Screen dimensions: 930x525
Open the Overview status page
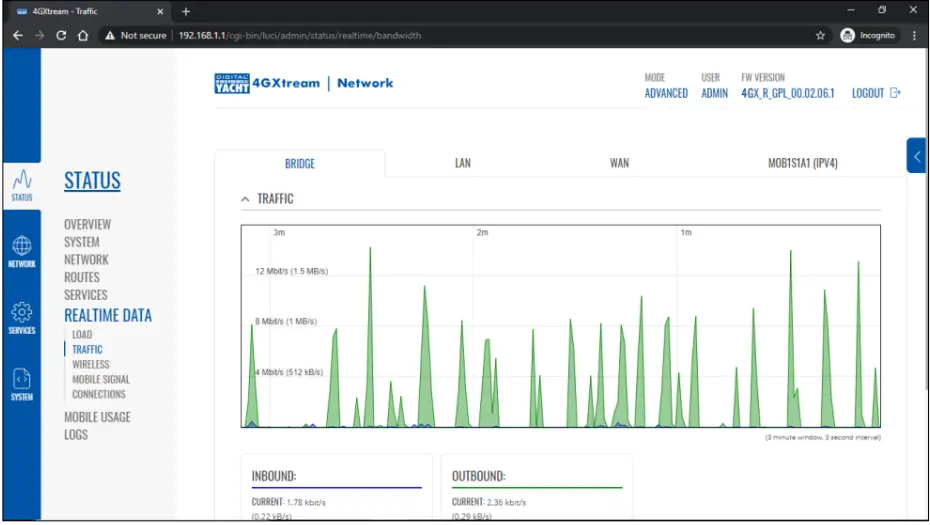point(87,225)
